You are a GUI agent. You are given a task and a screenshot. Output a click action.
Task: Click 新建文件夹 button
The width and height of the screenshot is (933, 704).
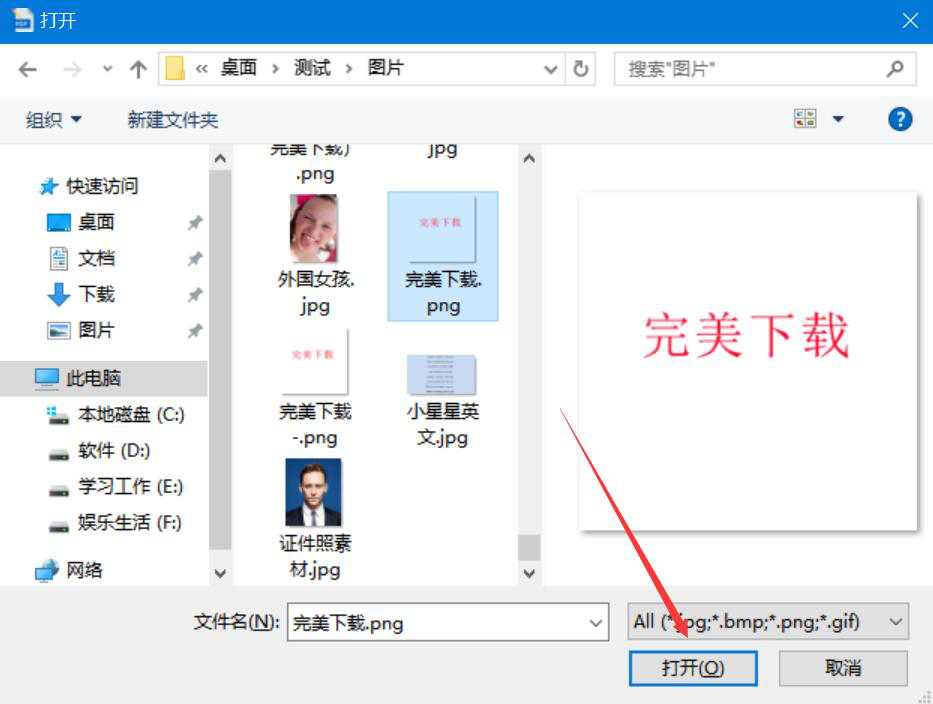(173, 120)
